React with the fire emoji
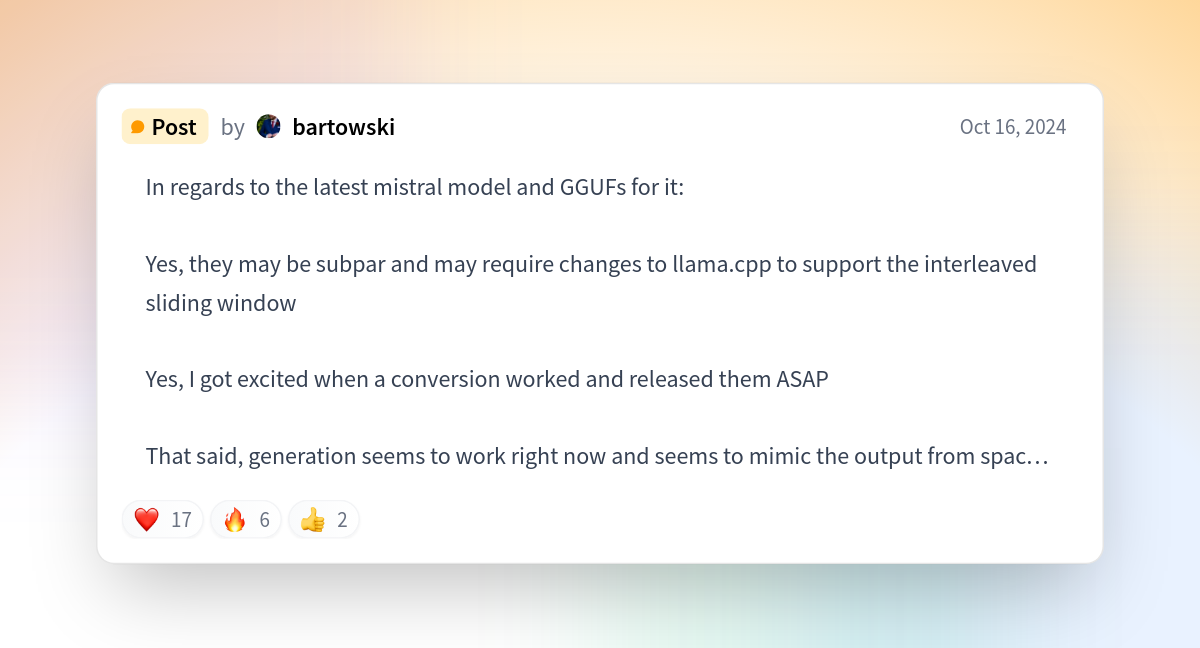Viewport: 1200px width, 648px height. [x=235, y=520]
